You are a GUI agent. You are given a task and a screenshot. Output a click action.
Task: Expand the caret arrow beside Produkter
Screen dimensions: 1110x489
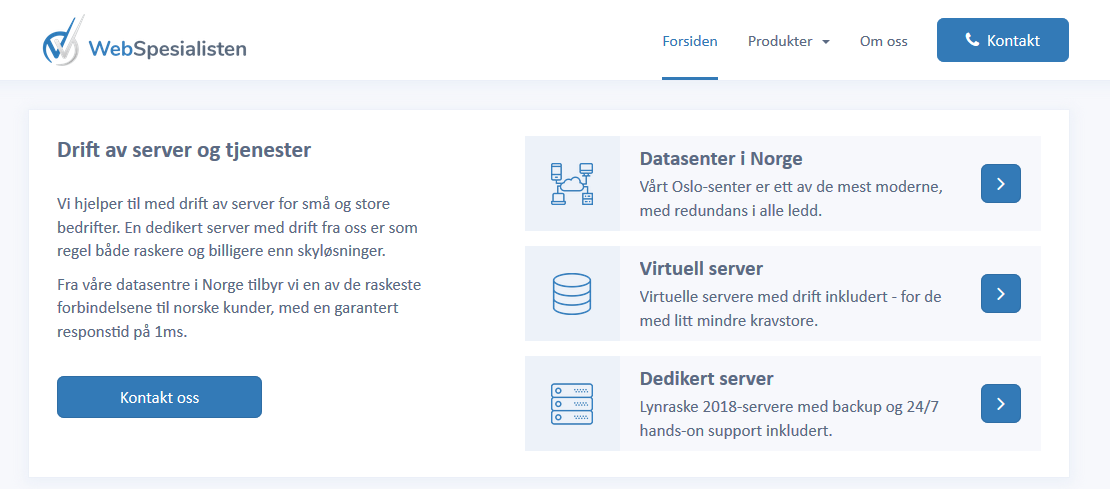[x=826, y=42]
